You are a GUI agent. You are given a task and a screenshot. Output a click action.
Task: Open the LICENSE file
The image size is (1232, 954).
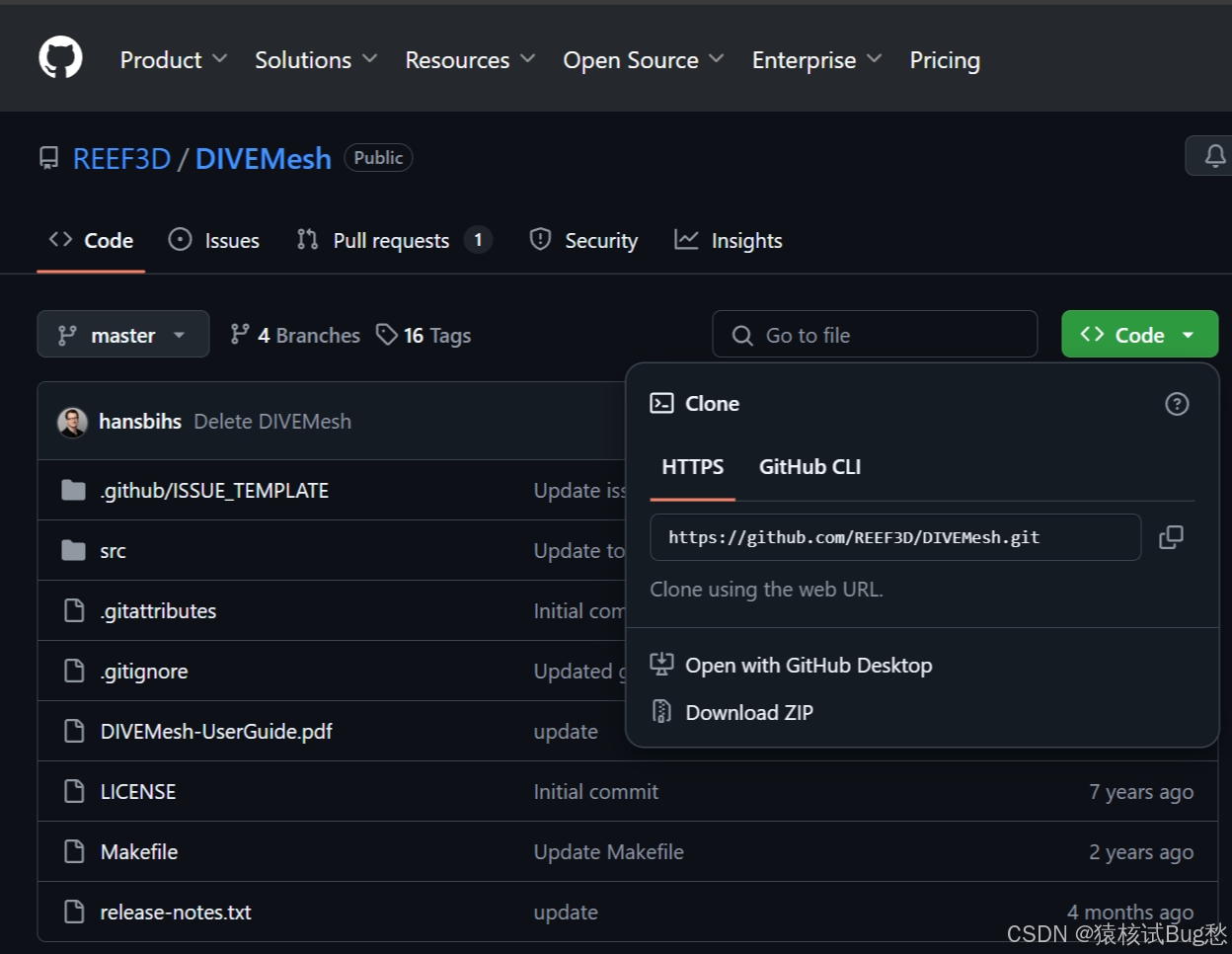pyautogui.click(x=138, y=792)
